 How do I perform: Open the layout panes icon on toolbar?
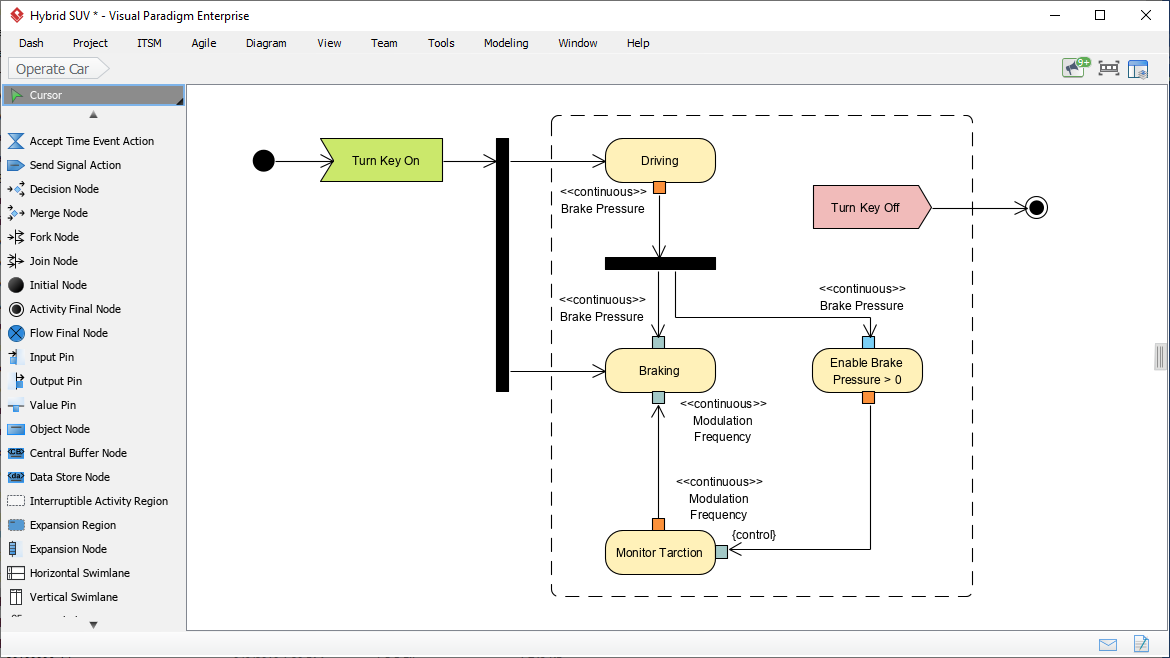(1139, 67)
